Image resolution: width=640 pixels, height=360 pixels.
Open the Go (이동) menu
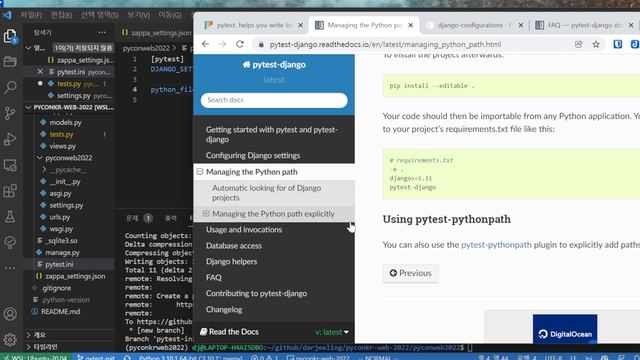[x=170, y=16]
